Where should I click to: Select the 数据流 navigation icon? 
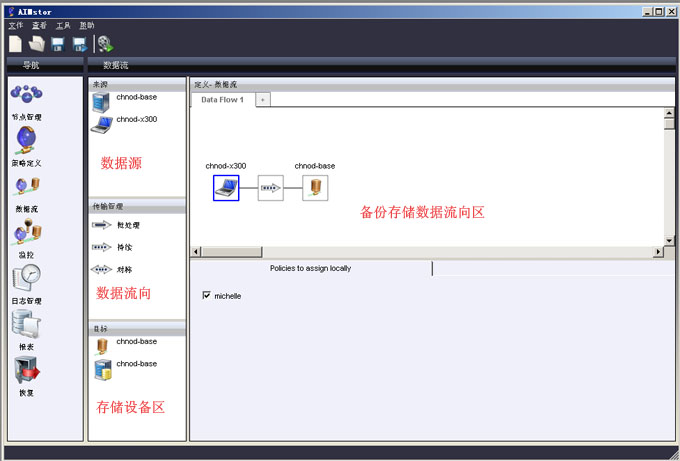pos(26,187)
